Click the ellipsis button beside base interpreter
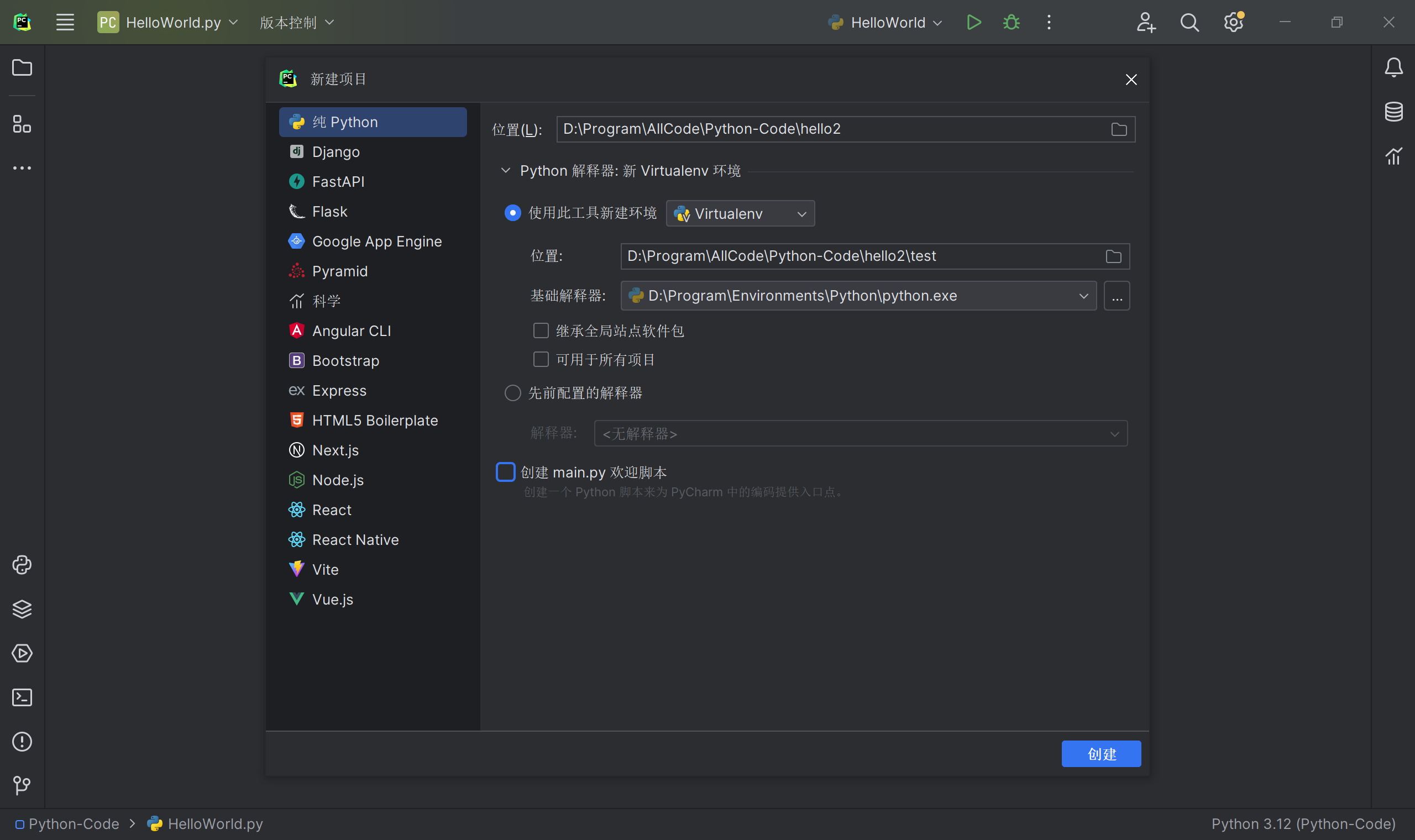 1116,296
